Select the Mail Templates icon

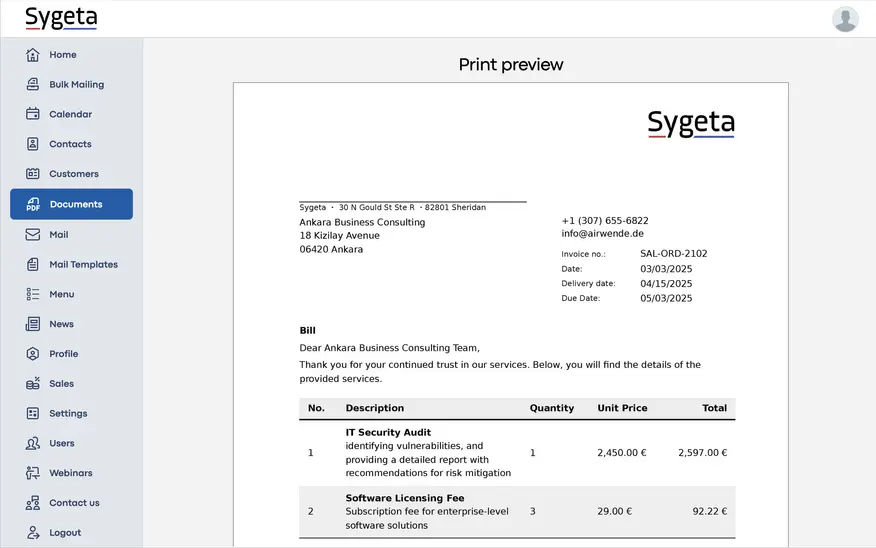coord(33,264)
